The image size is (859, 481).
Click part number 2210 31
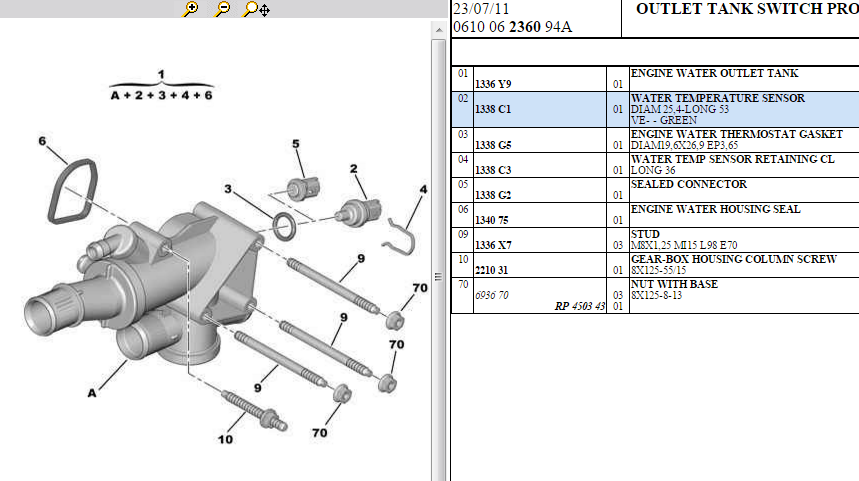(x=491, y=270)
